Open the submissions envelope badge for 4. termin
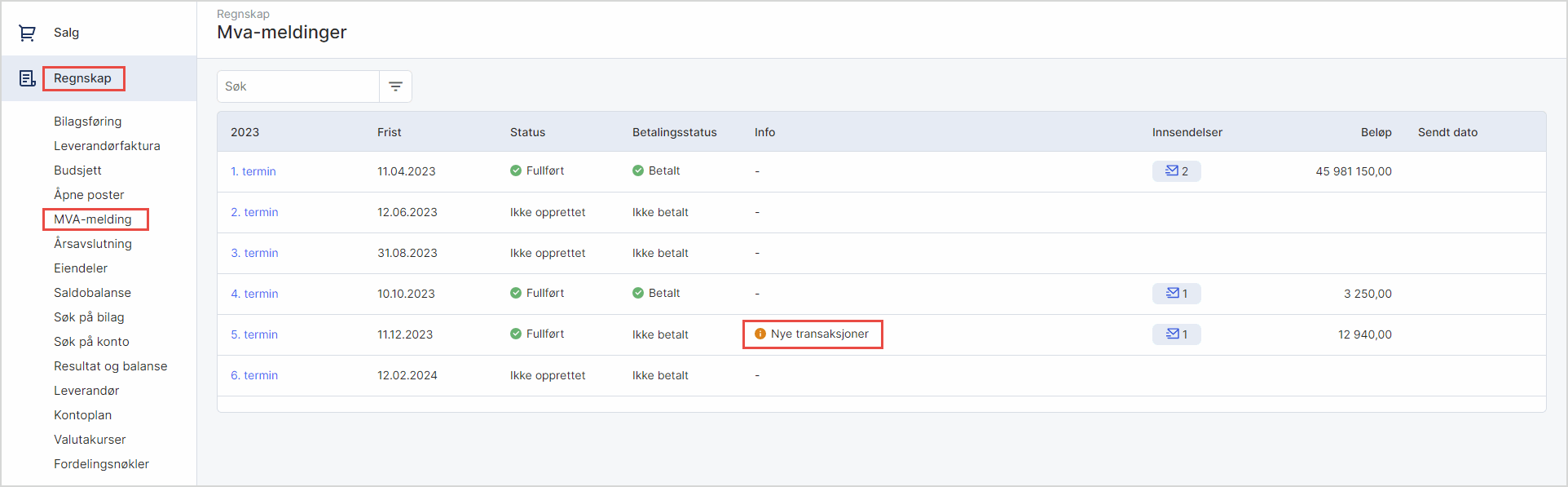 click(1176, 294)
